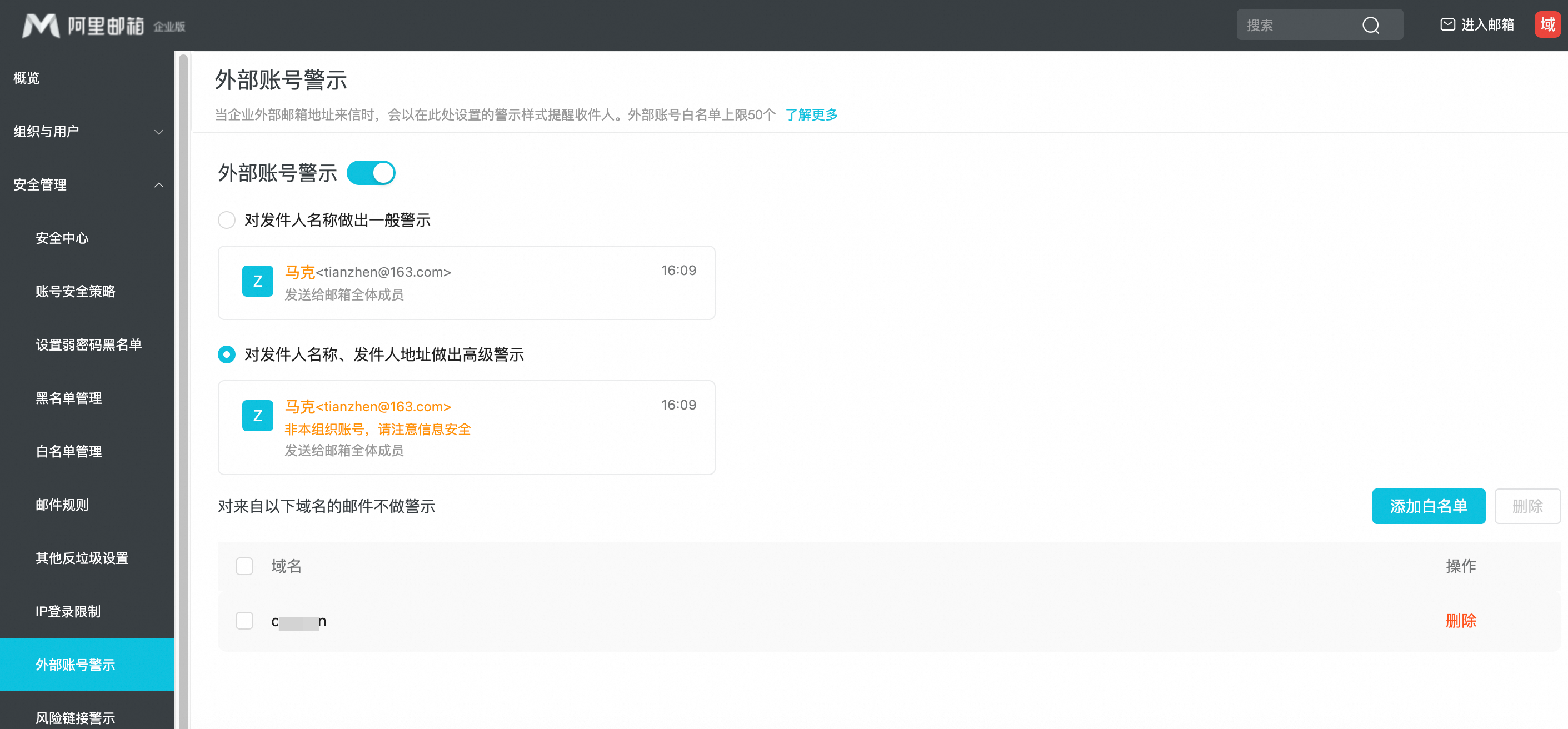Open the 邮件规则 sidebar item
1568x729 pixels.
[x=62, y=505]
